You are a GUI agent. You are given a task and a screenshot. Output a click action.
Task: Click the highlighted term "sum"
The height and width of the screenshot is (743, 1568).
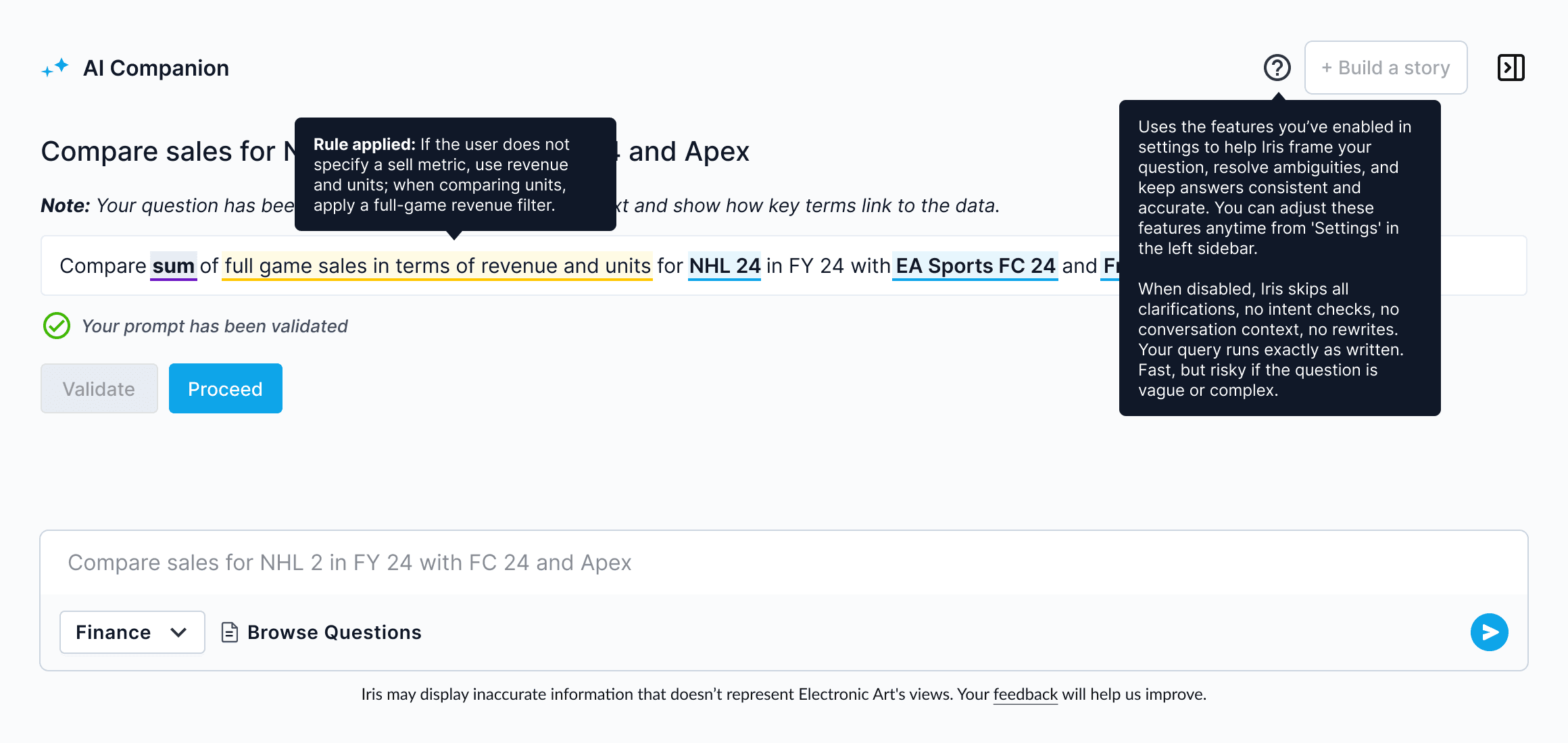pos(173,266)
